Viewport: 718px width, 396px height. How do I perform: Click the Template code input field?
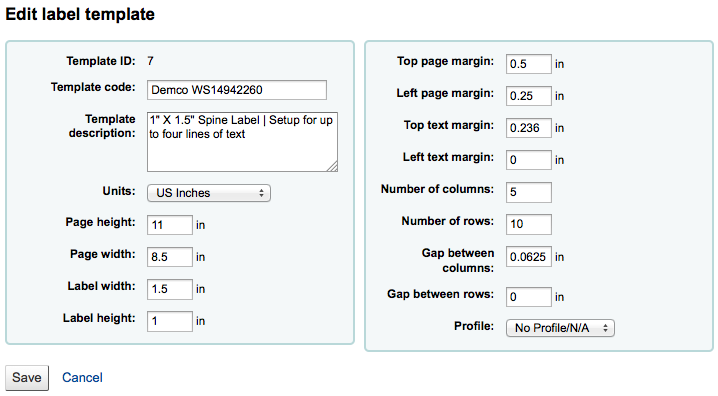pos(237,90)
